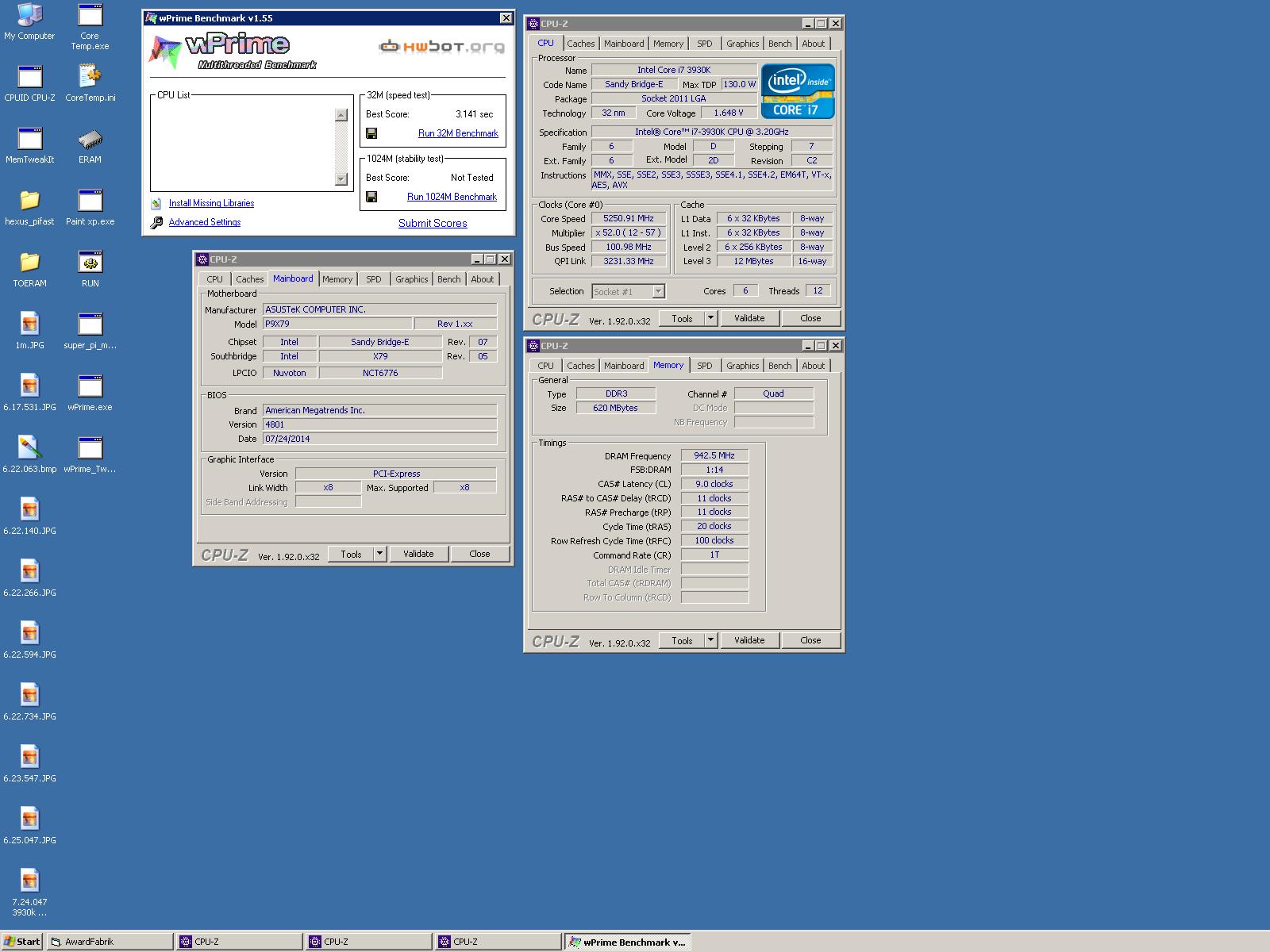This screenshot has width=1270, height=952.
Task: Switch to Caches tab in CPU window
Action: 580,44
